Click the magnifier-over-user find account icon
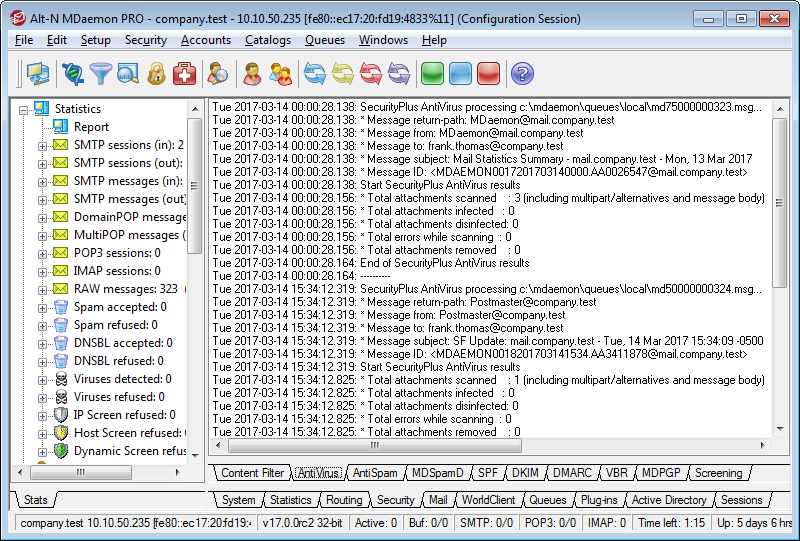Screen dimensions: 800x541 point(217,73)
